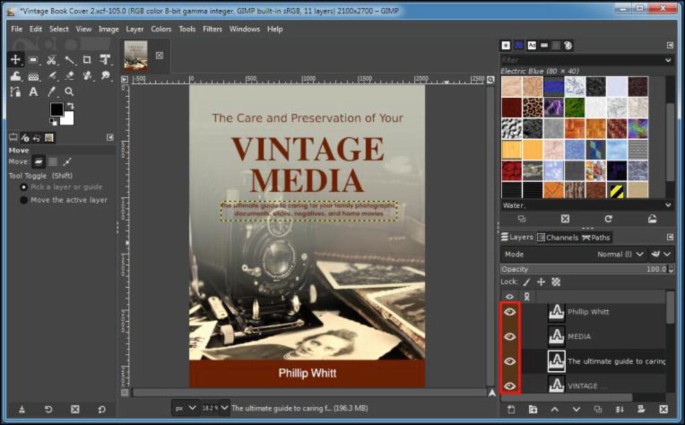
Task: Select the Crop tool
Action: pyautogui.click(x=87, y=60)
